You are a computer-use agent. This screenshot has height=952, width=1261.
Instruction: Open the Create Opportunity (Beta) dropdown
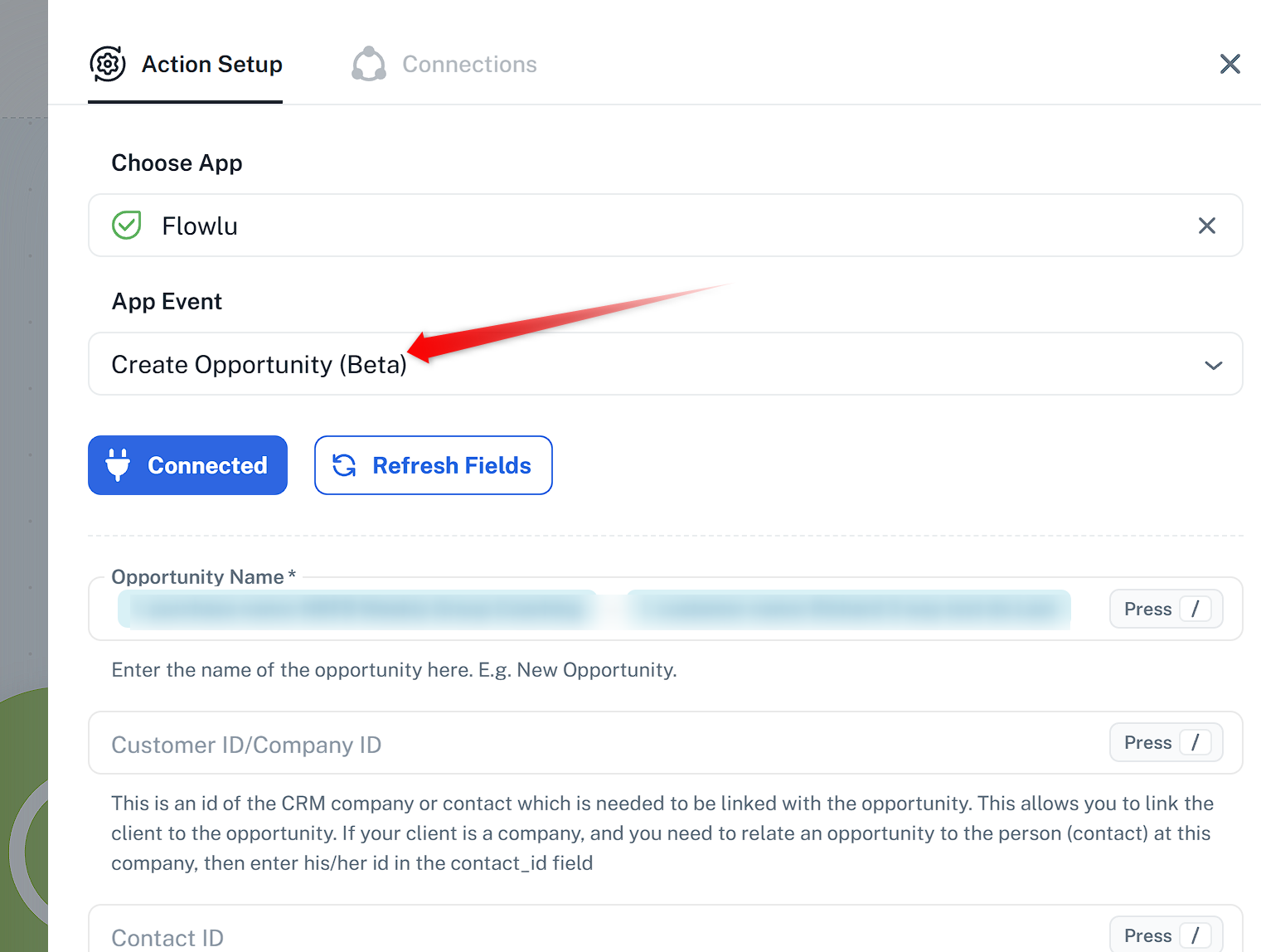click(x=665, y=364)
